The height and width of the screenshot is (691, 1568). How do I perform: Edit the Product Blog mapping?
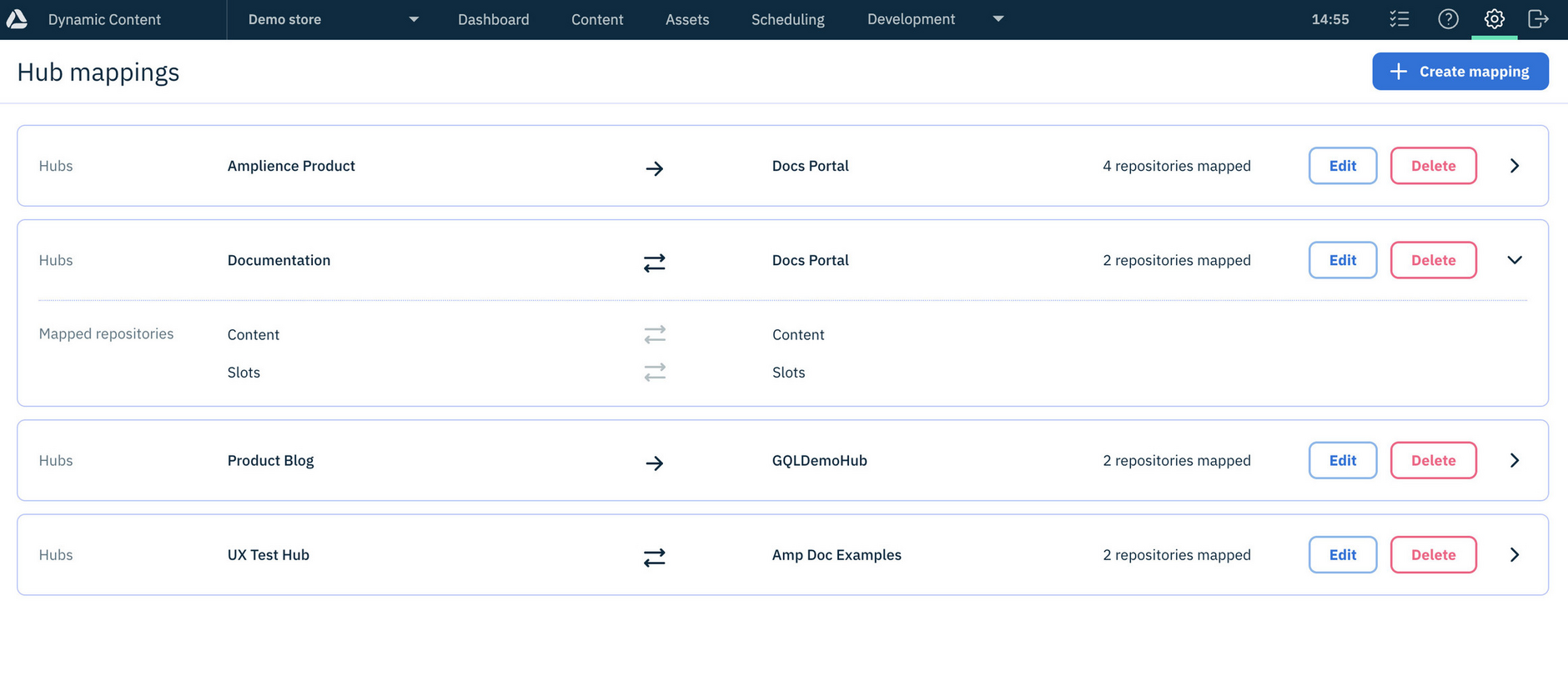(1343, 460)
